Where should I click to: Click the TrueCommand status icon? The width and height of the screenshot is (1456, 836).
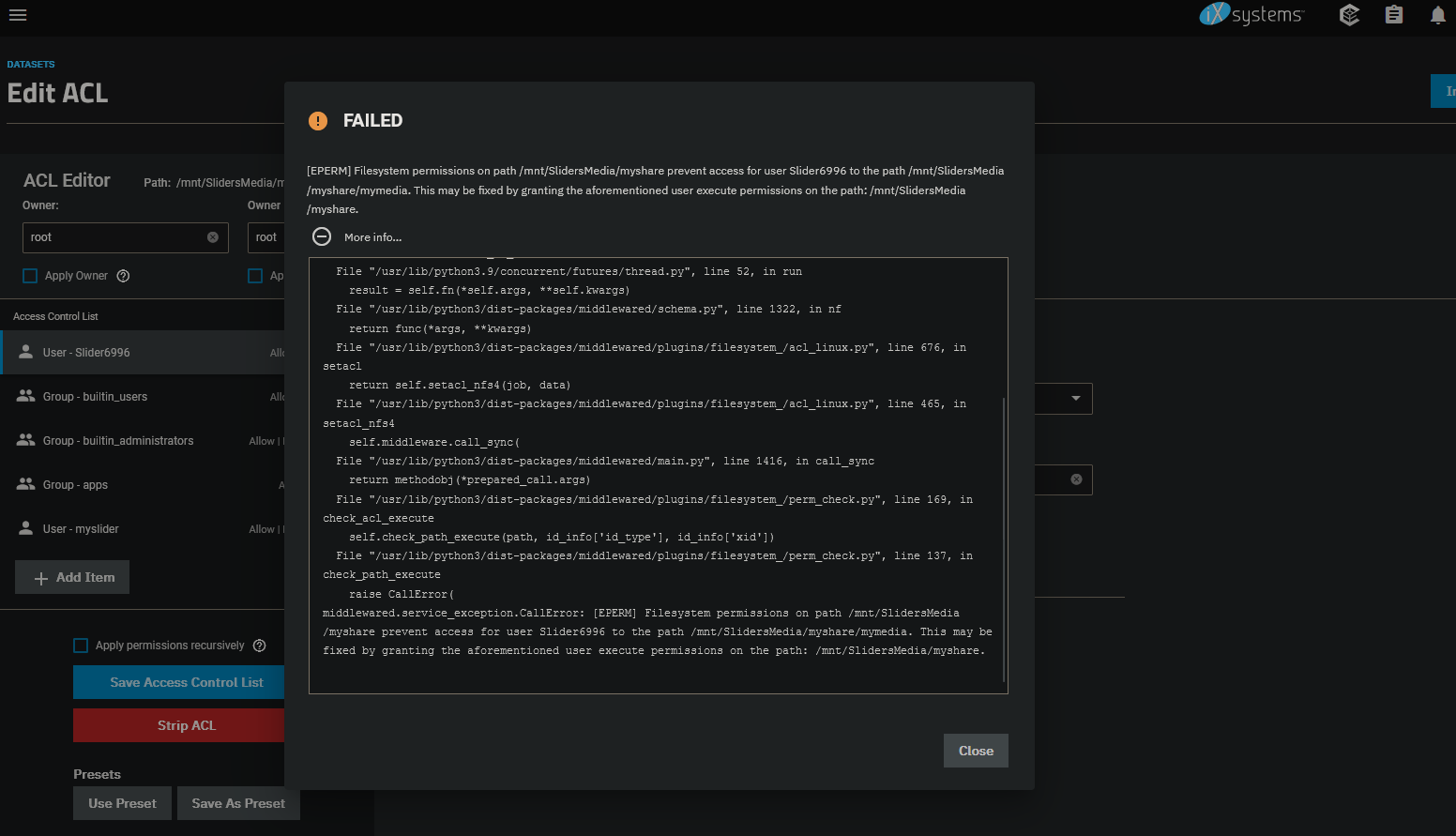[x=1349, y=15]
